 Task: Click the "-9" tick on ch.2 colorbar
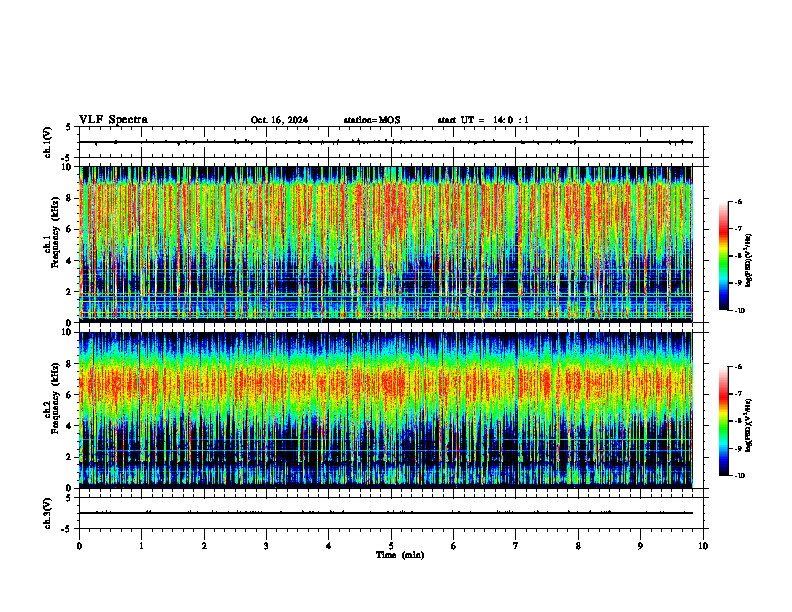click(739, 448)
